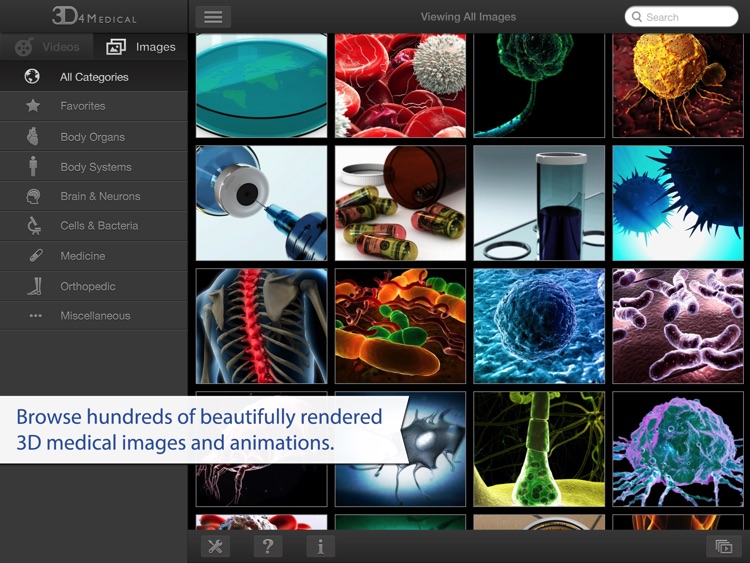This screenshot has width=750, height=563.
Task: Click the three dots Miscellaneous icon
Action: click(35, 316)
